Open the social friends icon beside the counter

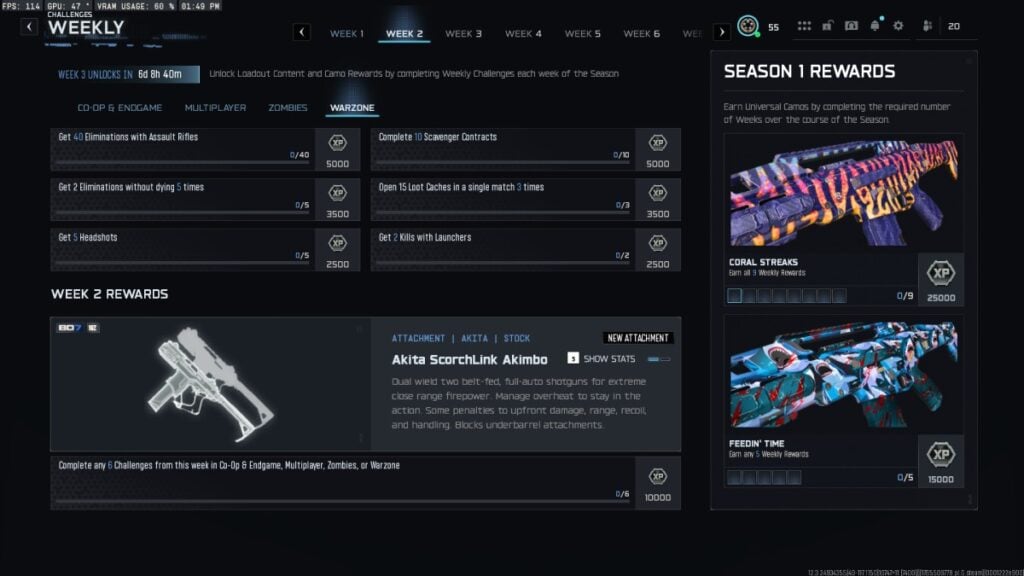tap(928, 27)
